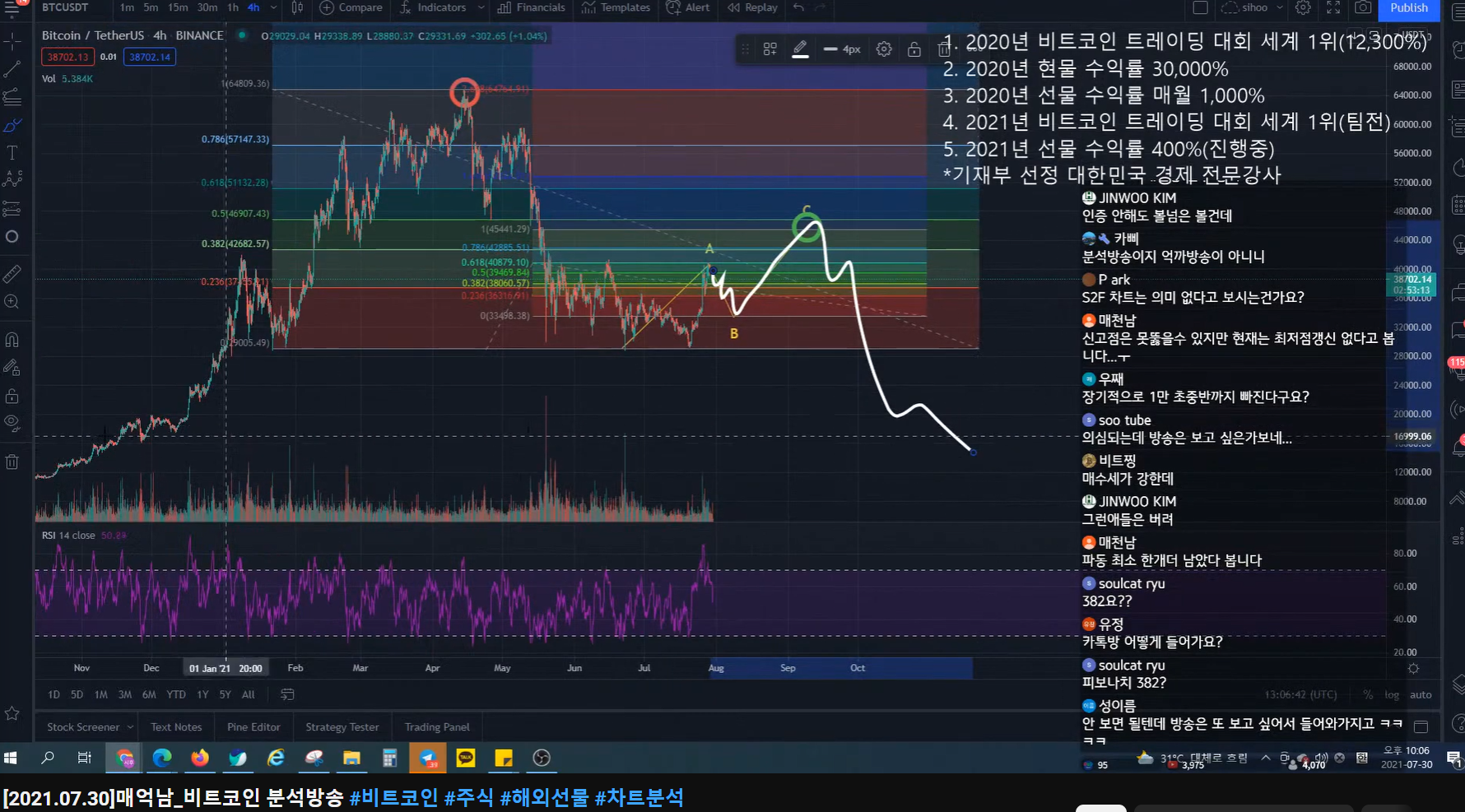Select the 15m timeframe

tap(178, 7)
